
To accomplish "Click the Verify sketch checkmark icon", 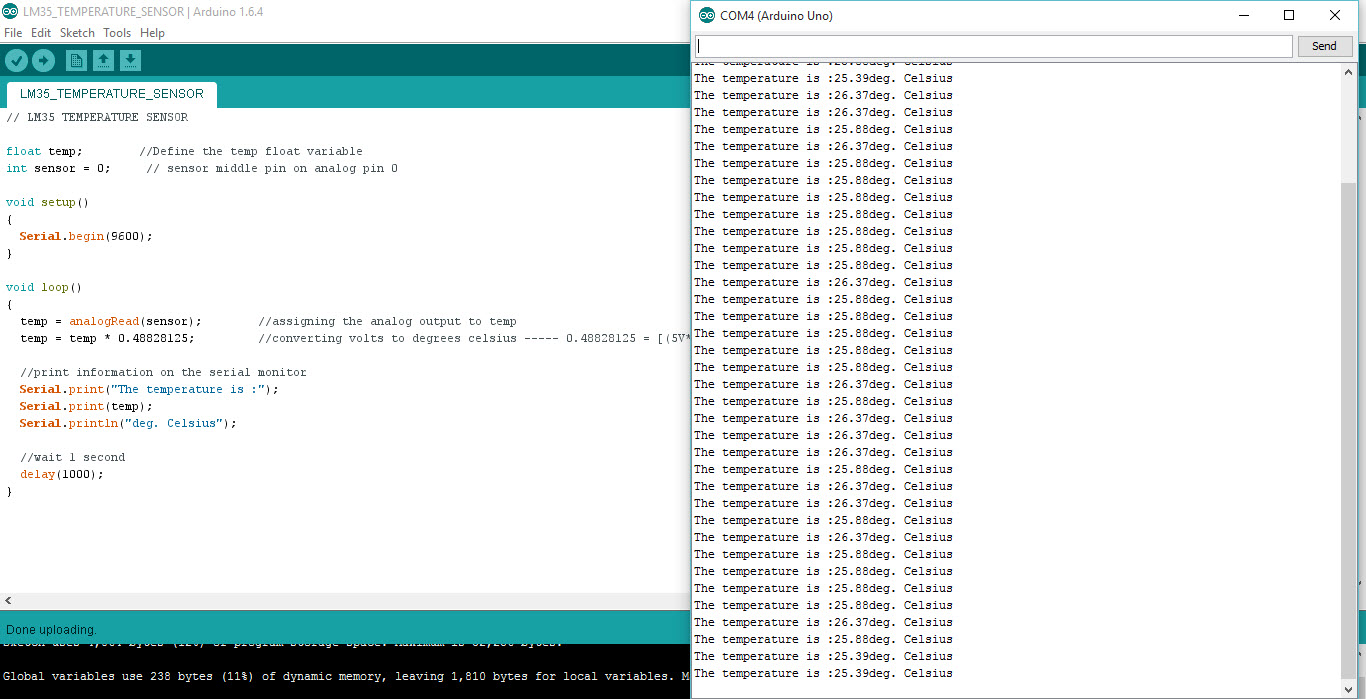I will 16,61.
